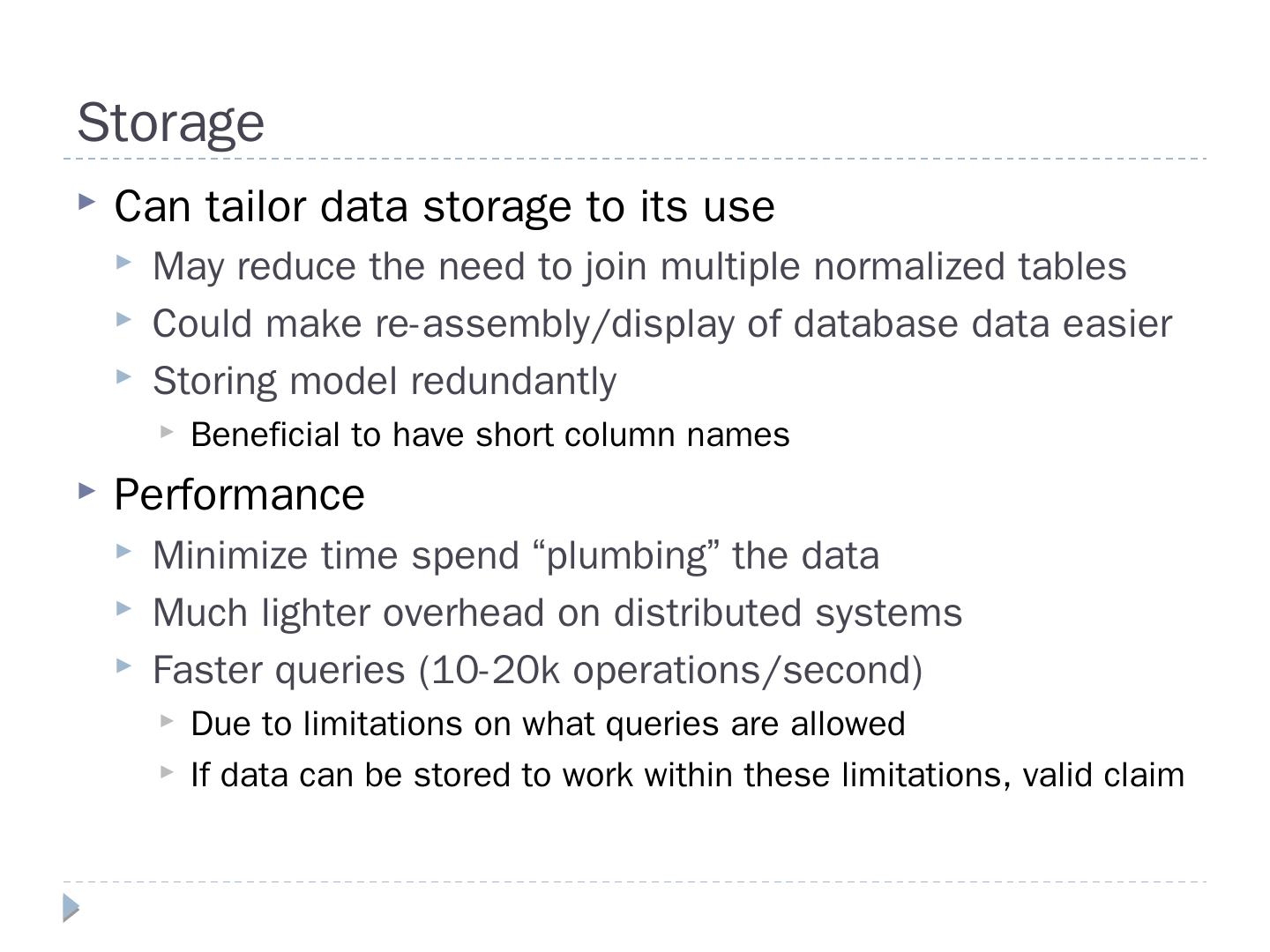Click the bullet before 'Could make re-assembly/display'

(123, 319)
